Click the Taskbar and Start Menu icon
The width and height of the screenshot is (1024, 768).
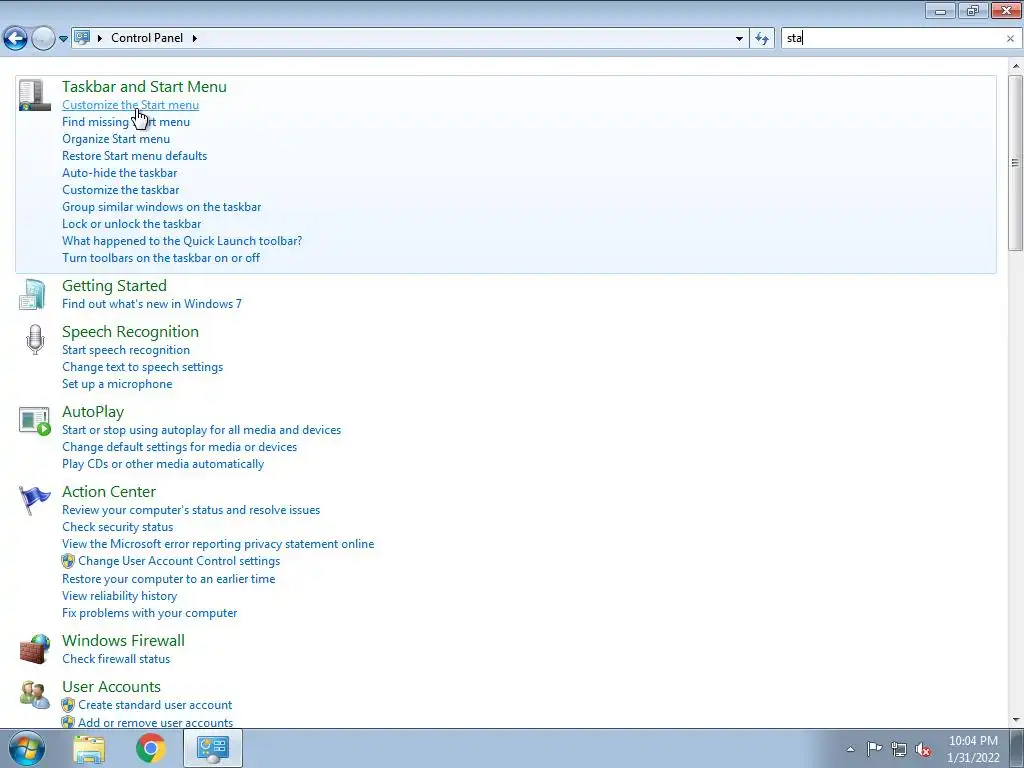tap(35, 95)
